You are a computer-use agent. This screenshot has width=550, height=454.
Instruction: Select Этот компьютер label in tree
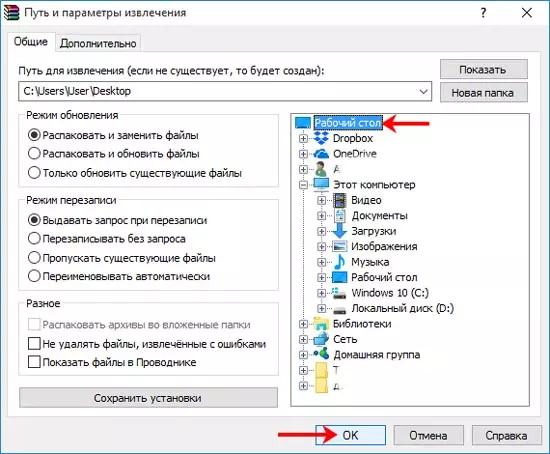pos(374,185)
